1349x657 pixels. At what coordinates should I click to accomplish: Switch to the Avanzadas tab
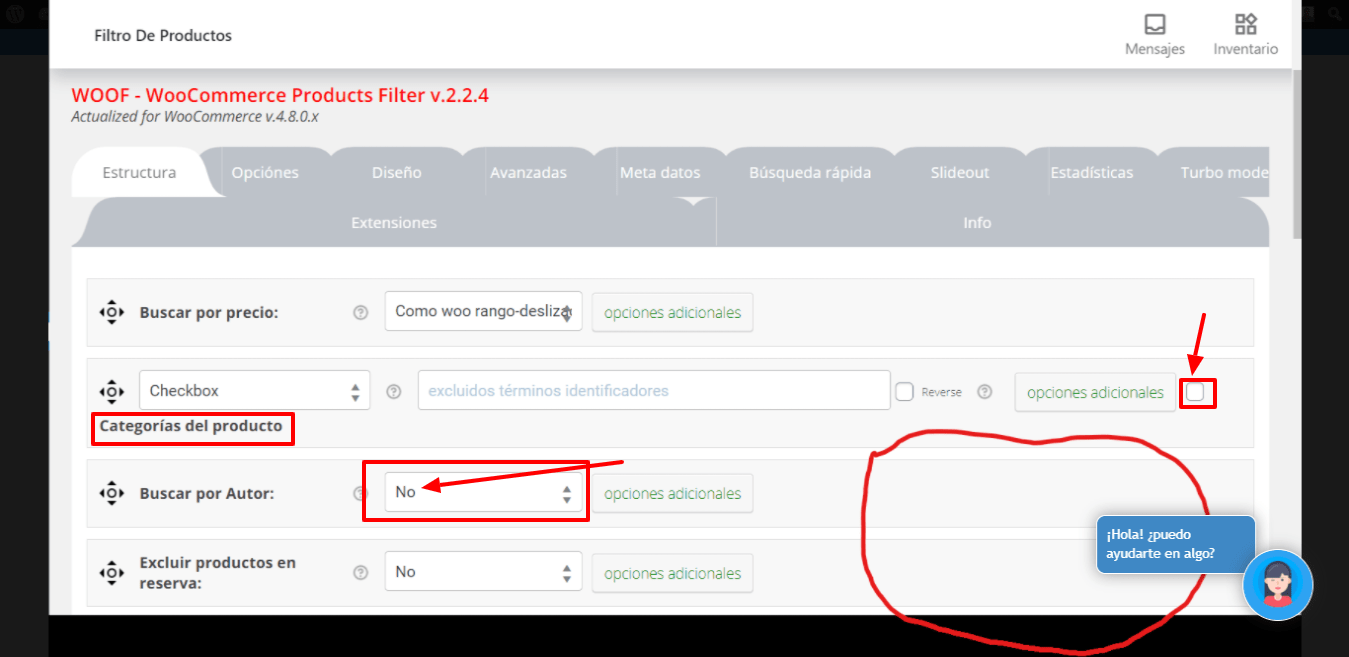click(x=528, y=172)
